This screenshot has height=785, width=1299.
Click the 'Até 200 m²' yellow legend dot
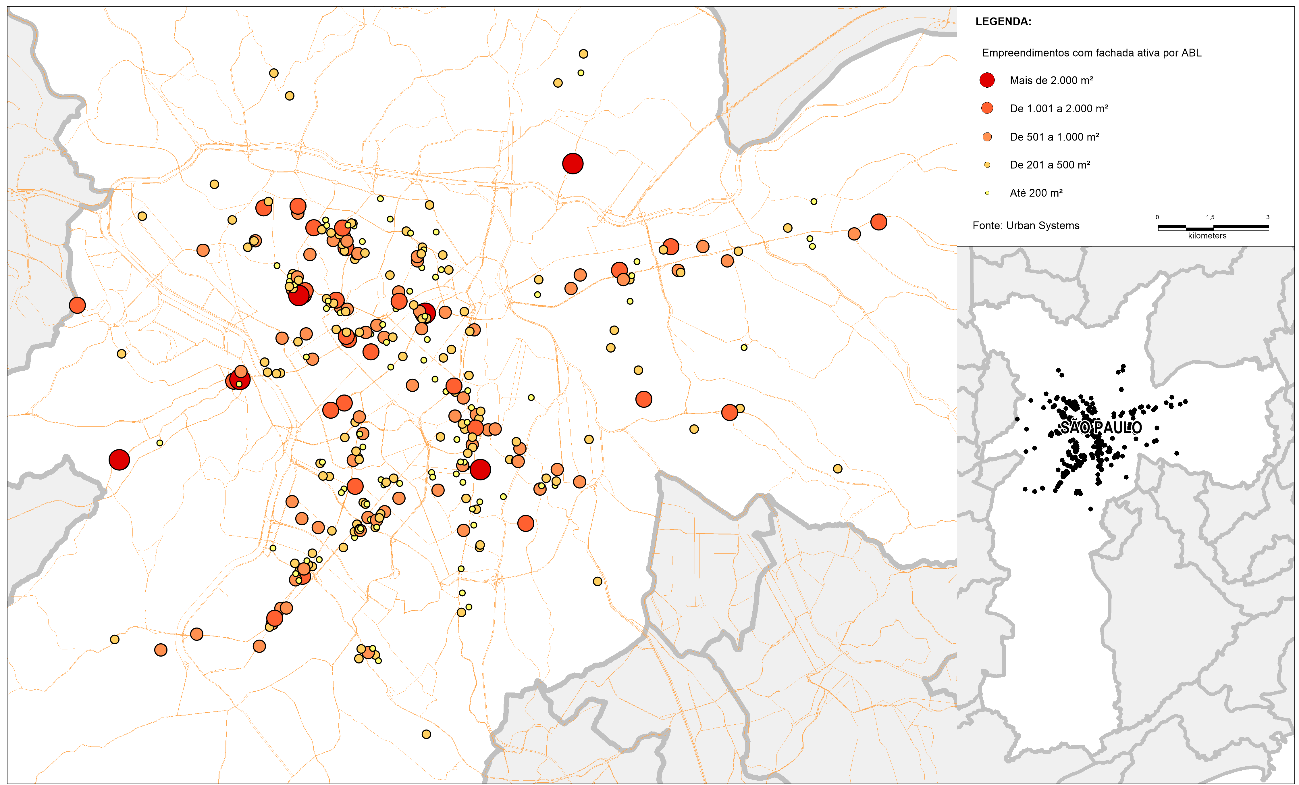987,192
